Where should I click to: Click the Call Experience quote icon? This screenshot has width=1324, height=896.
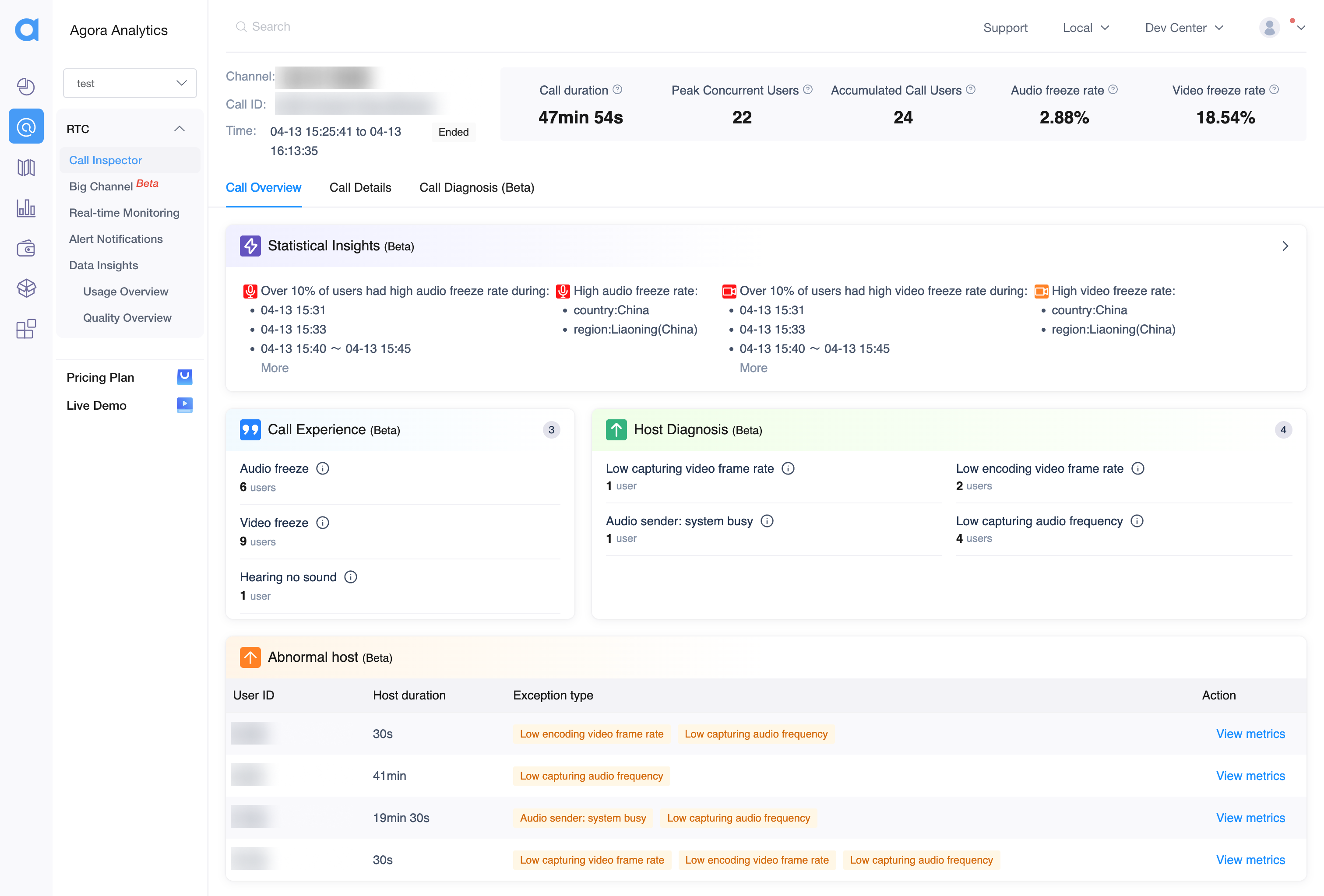pyautogui.click(x=250, y=429)
